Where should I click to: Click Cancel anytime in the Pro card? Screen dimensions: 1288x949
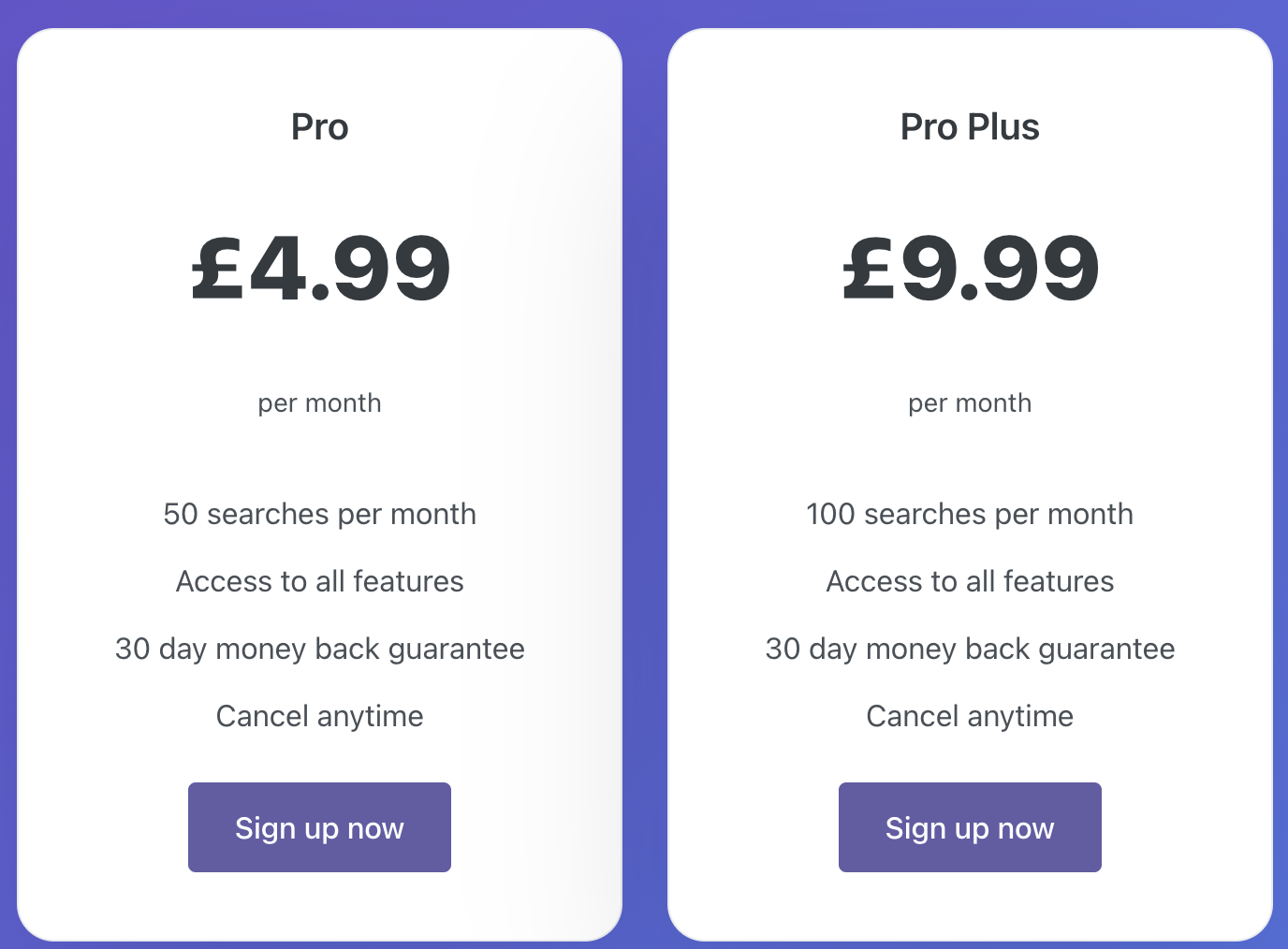click(x=319, y=716)
